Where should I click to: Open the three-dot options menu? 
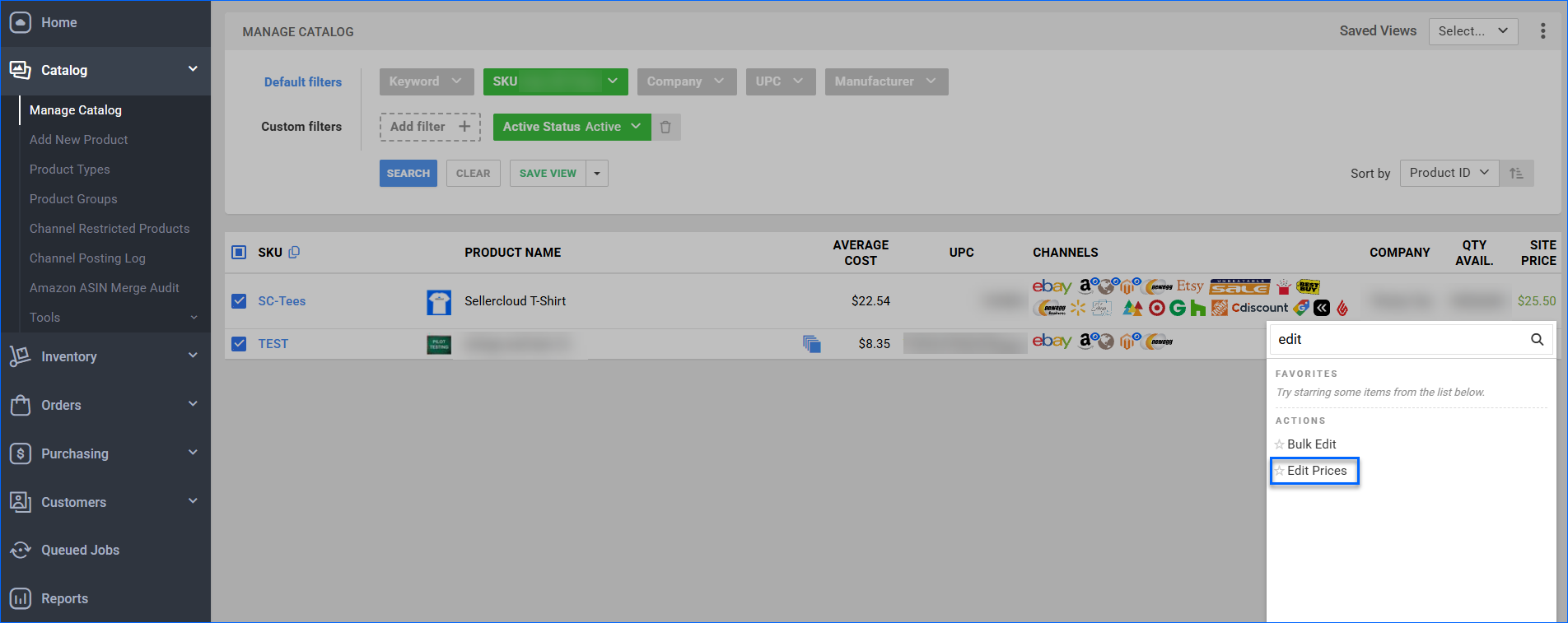1542,31
